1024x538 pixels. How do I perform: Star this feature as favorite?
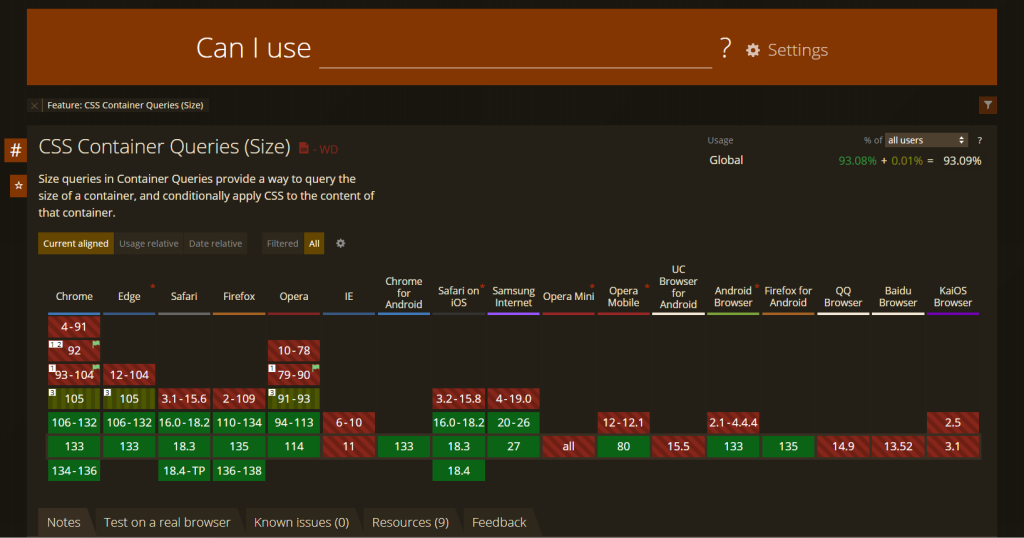(x=18, y=186)
